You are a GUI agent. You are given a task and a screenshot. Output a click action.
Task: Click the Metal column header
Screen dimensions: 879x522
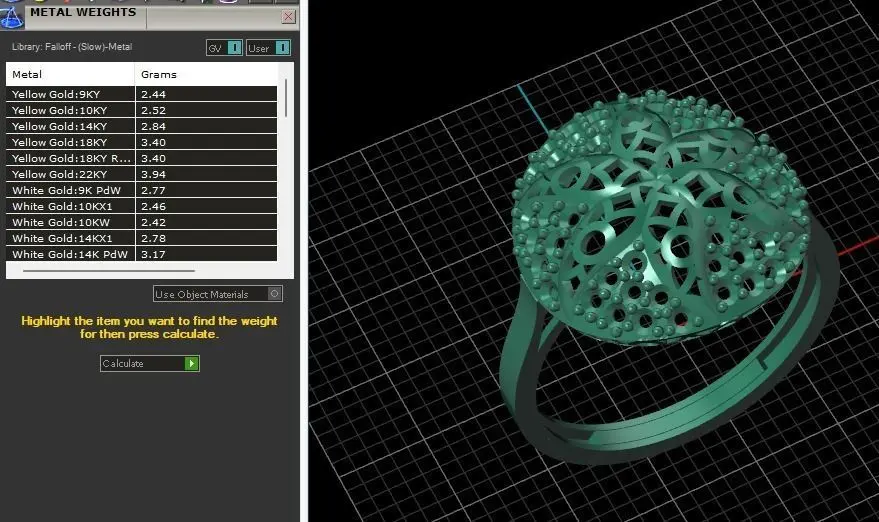point(70,74)
